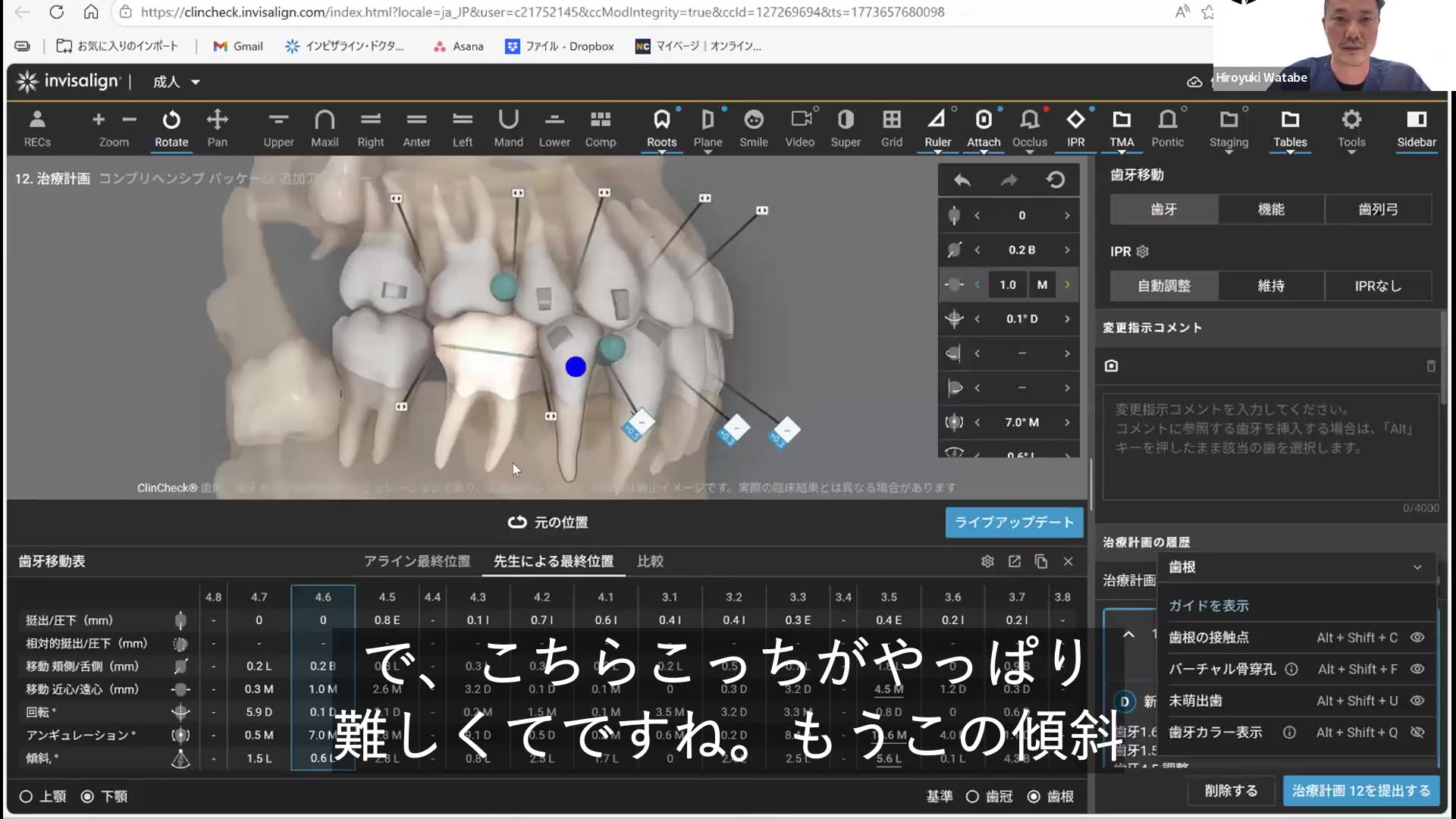Screen dimensions: 1456x819
Task: Click the ライブアップデート button
Action: pos(1014,522)
